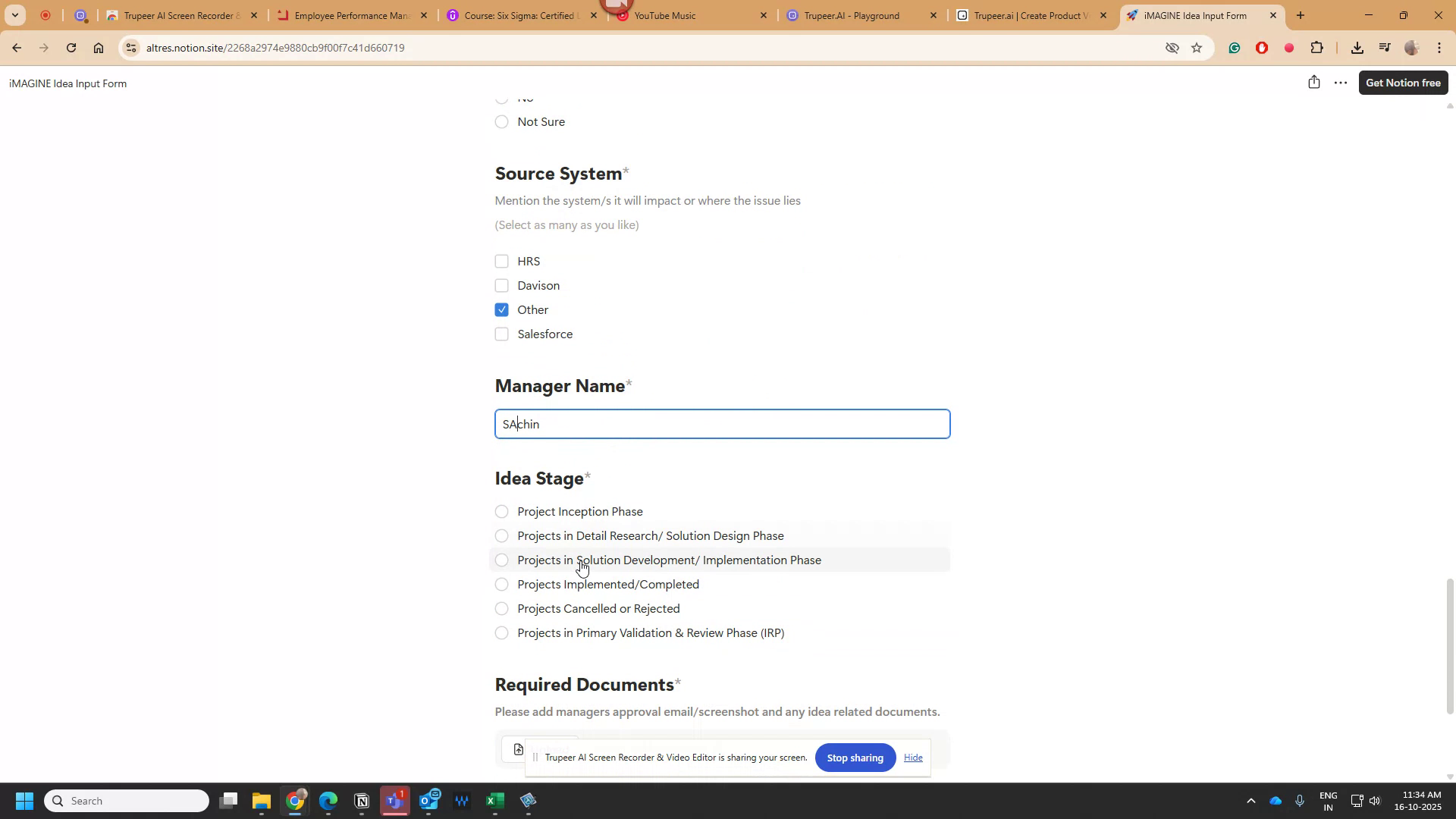The width and height of the screenshot is (1456, 819).
Task: Open the Chrome three-dot menu
Action: (x=1439, y=47)
